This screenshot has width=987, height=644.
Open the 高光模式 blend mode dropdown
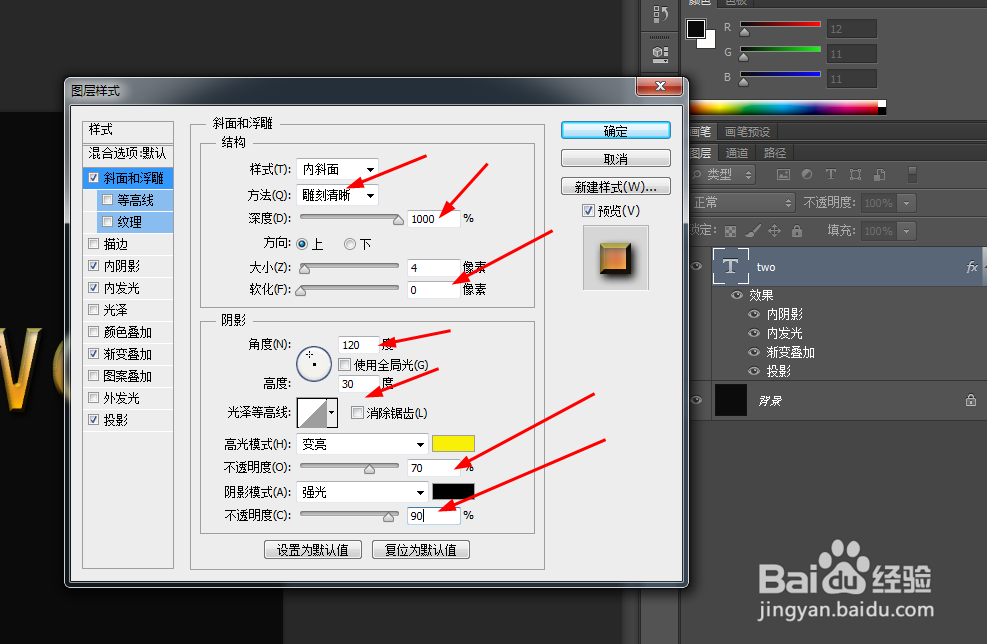pyautogui.click(x=363, y=443)
